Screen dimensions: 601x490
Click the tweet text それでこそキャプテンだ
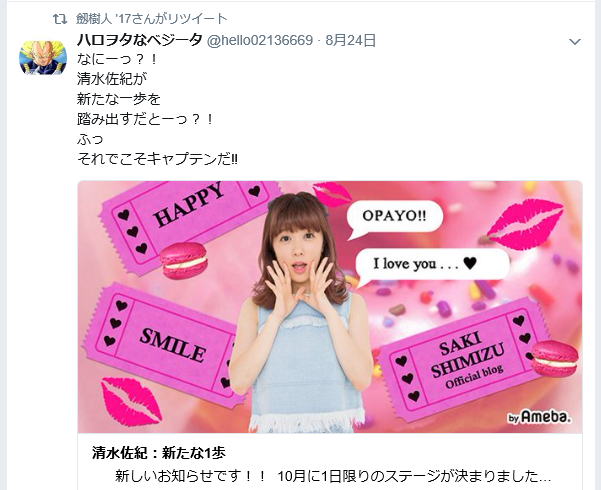point(158,159)
